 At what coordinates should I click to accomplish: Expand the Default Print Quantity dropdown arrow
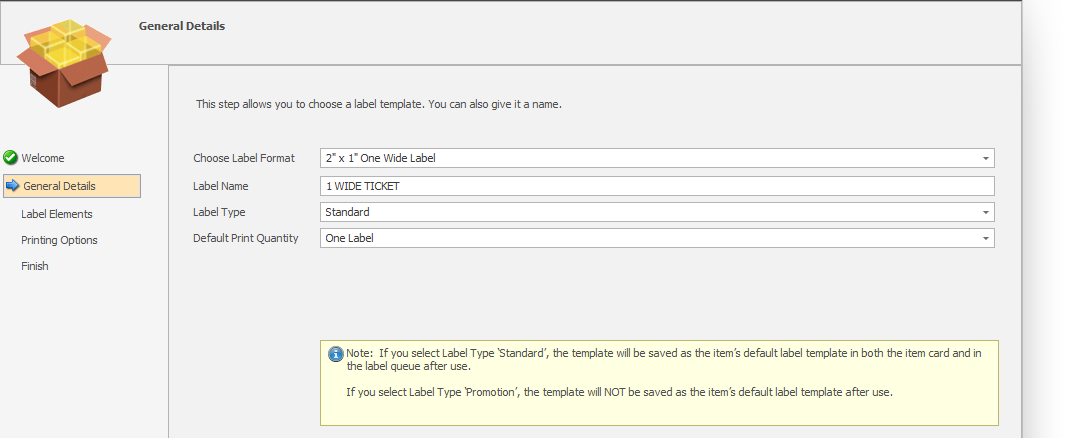985,238
